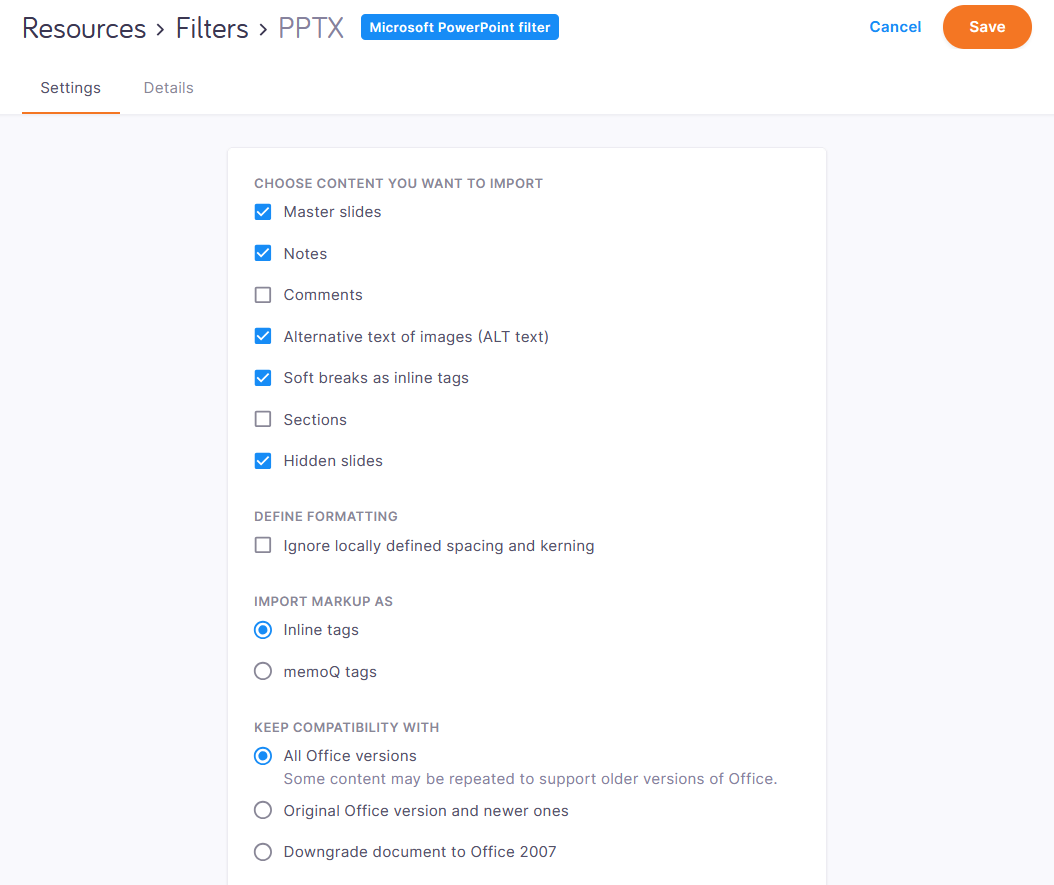
Task: Select the Inline tags radio button
Action: coord(263,630)
